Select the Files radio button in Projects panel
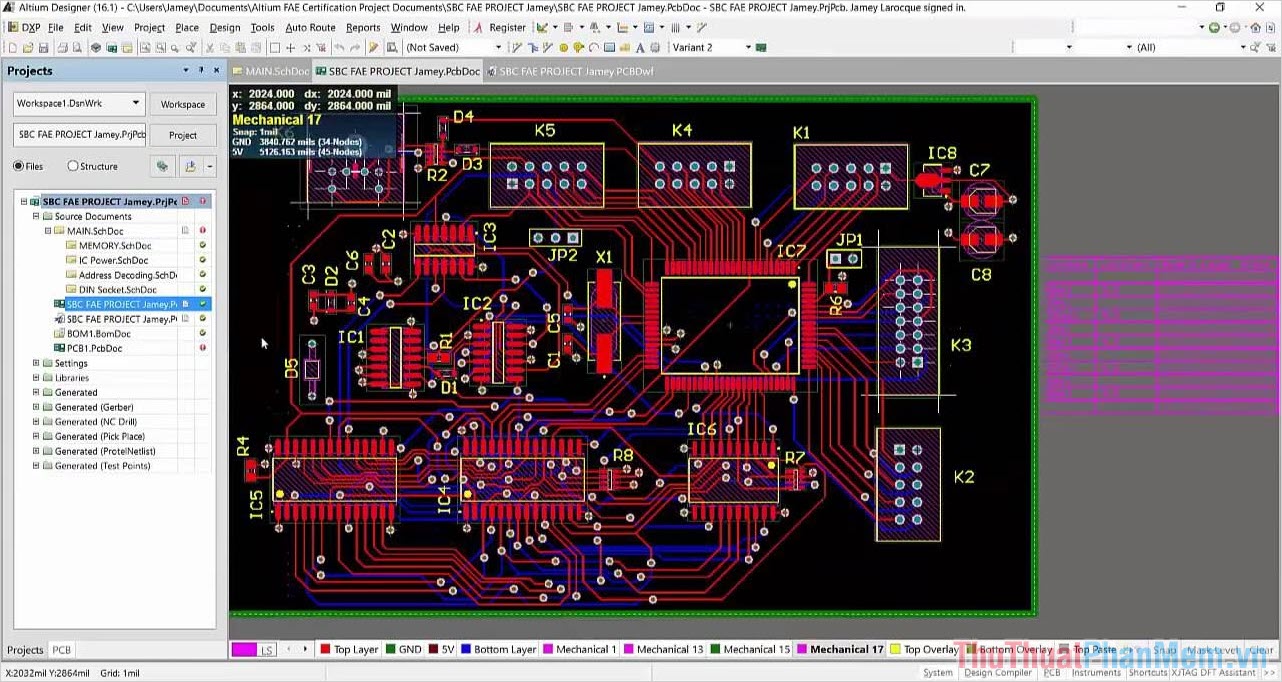 [x=18, y=166]
